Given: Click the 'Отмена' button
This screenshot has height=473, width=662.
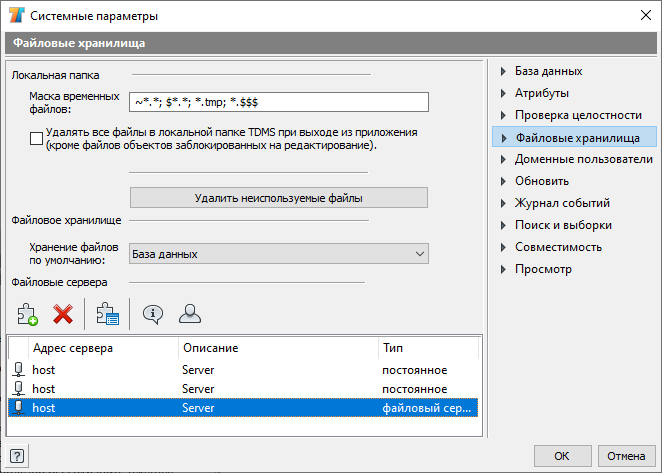Looking at the screenshot, I should [x=626, y=456].
